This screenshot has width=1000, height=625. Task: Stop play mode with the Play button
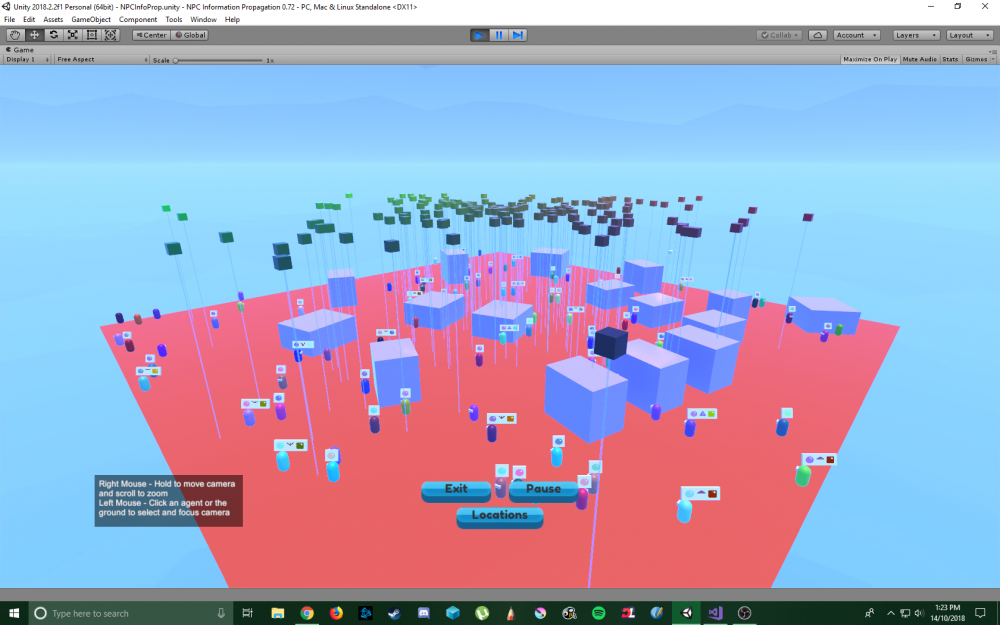pos(479,35)
